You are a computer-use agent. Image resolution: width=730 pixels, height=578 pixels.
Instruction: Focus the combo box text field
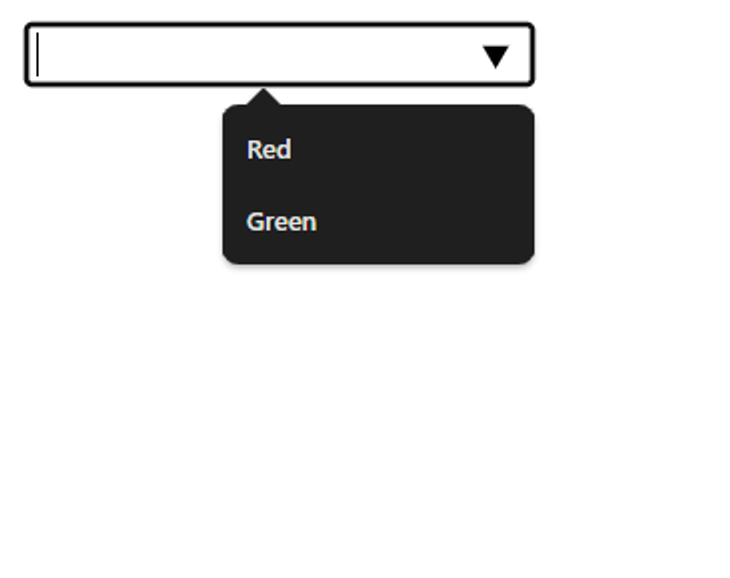(x=279, y=54)
